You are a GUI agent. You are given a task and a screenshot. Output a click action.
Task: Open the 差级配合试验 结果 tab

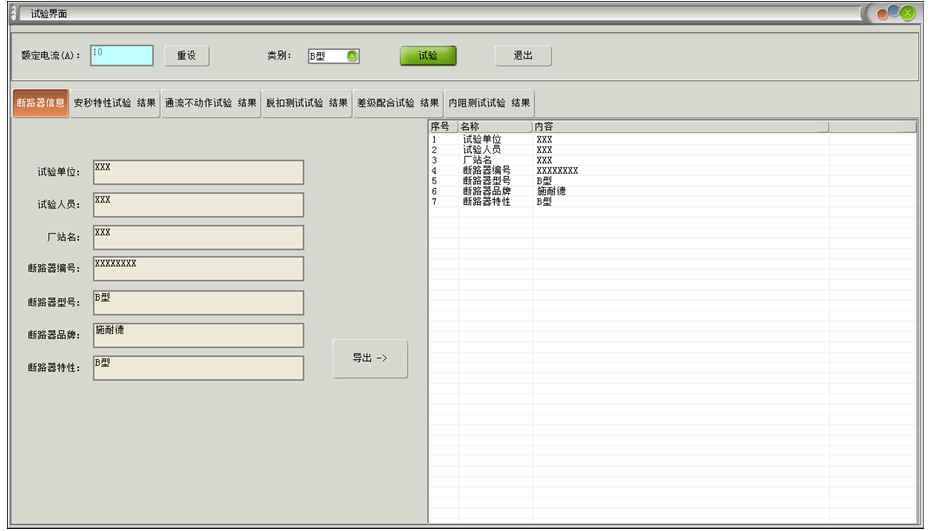point(398,103)
